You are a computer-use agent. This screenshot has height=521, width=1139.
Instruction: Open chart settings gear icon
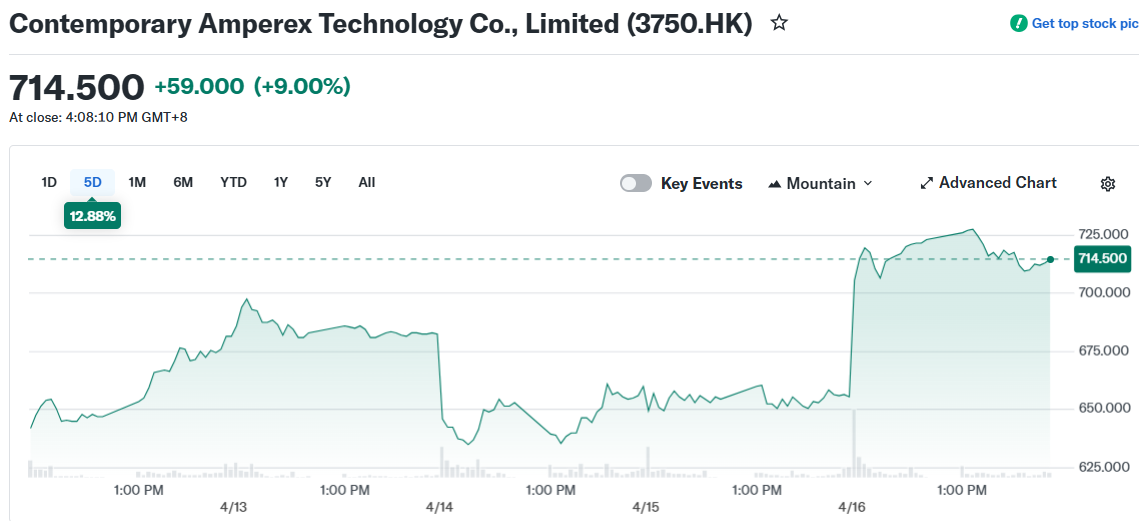tap(1107, 184)
